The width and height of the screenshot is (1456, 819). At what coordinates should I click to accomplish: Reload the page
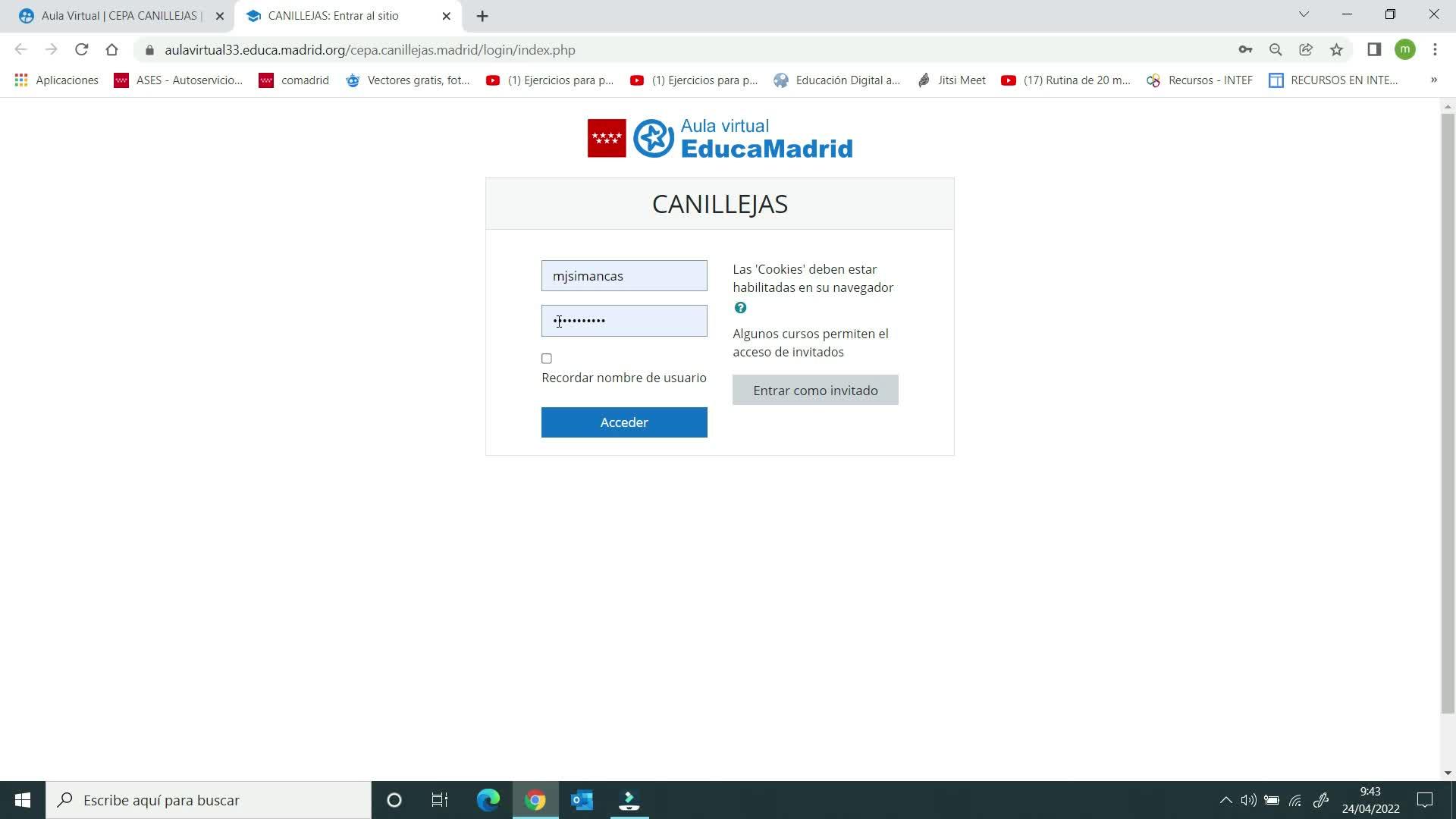pos(82,50)
